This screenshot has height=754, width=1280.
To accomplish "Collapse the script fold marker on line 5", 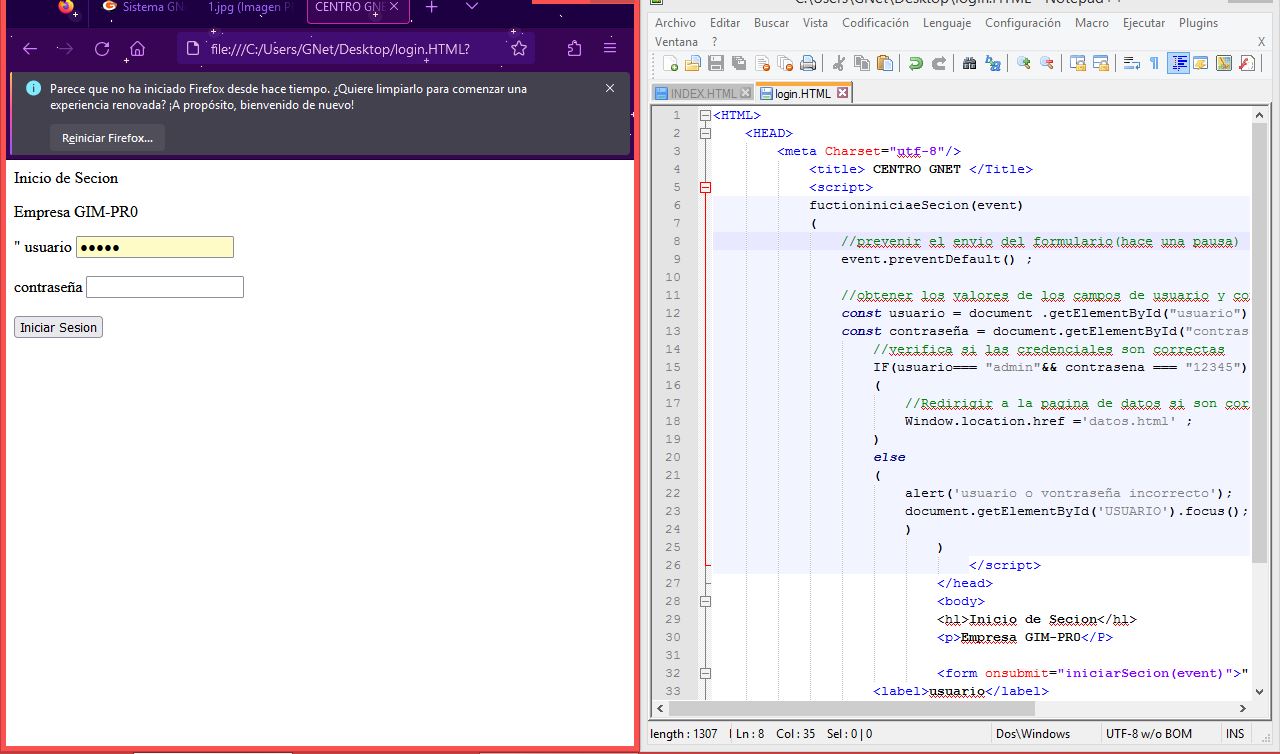I will 706,187.
